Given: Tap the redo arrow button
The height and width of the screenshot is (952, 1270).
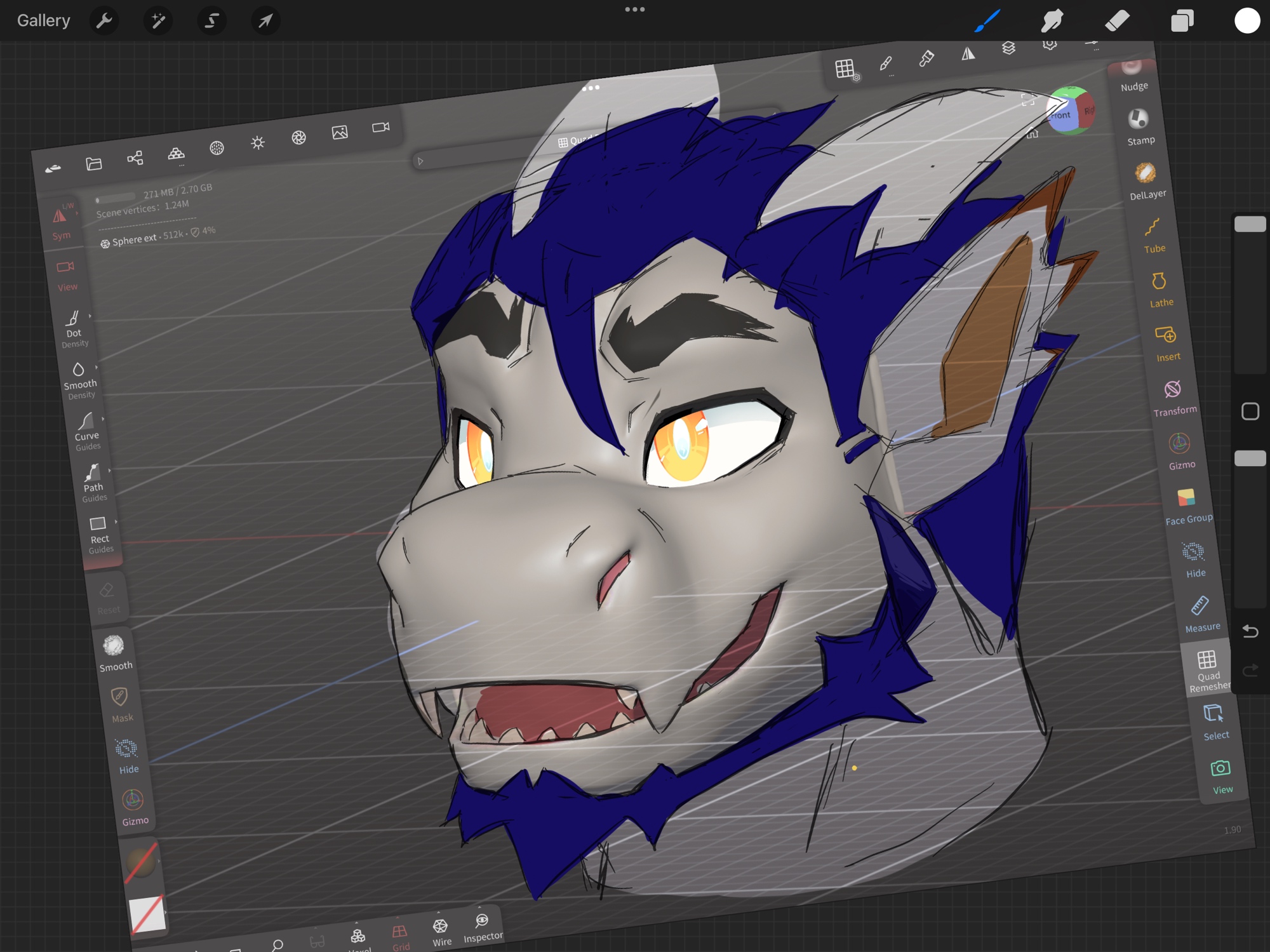Looking at the screenshot, I should (x=1250, y=671).
